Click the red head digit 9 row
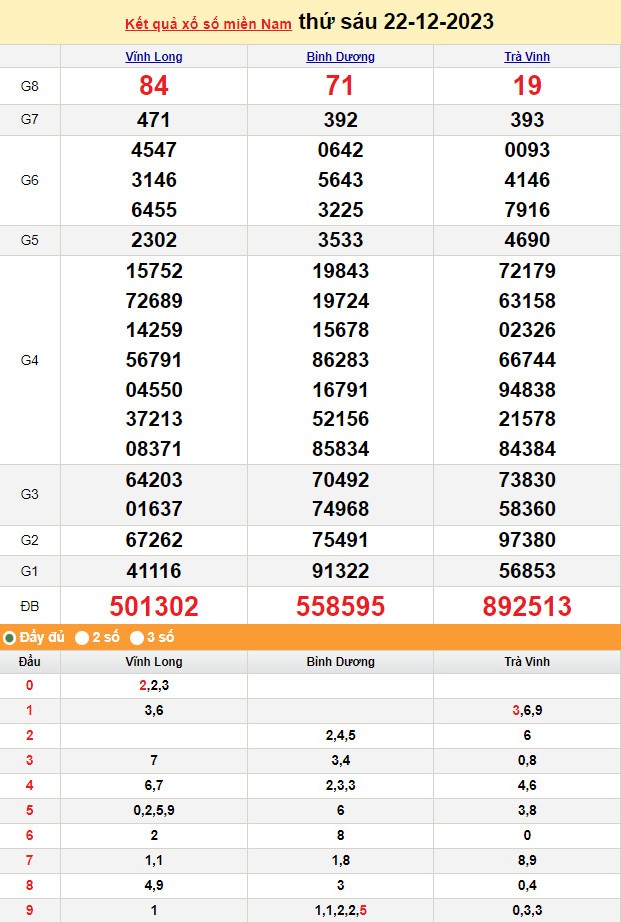This screenshot has height=922, width=621. tap(310, 910)
